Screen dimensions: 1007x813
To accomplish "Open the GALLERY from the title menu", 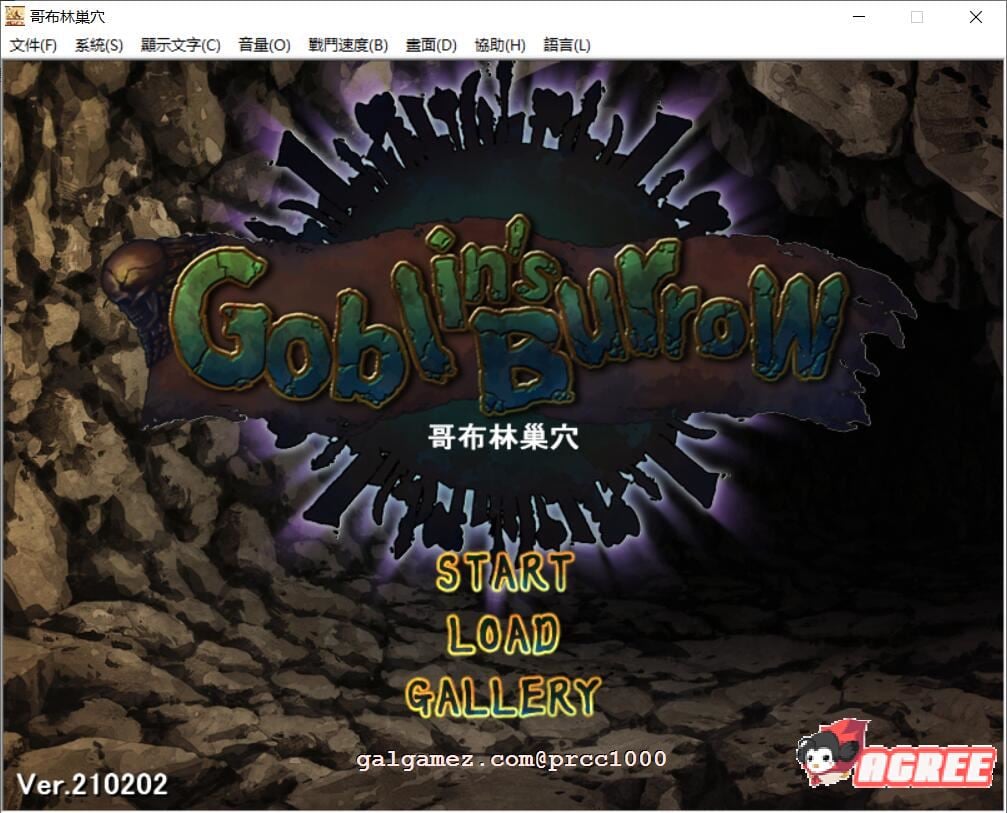I will tap(503, 692).
